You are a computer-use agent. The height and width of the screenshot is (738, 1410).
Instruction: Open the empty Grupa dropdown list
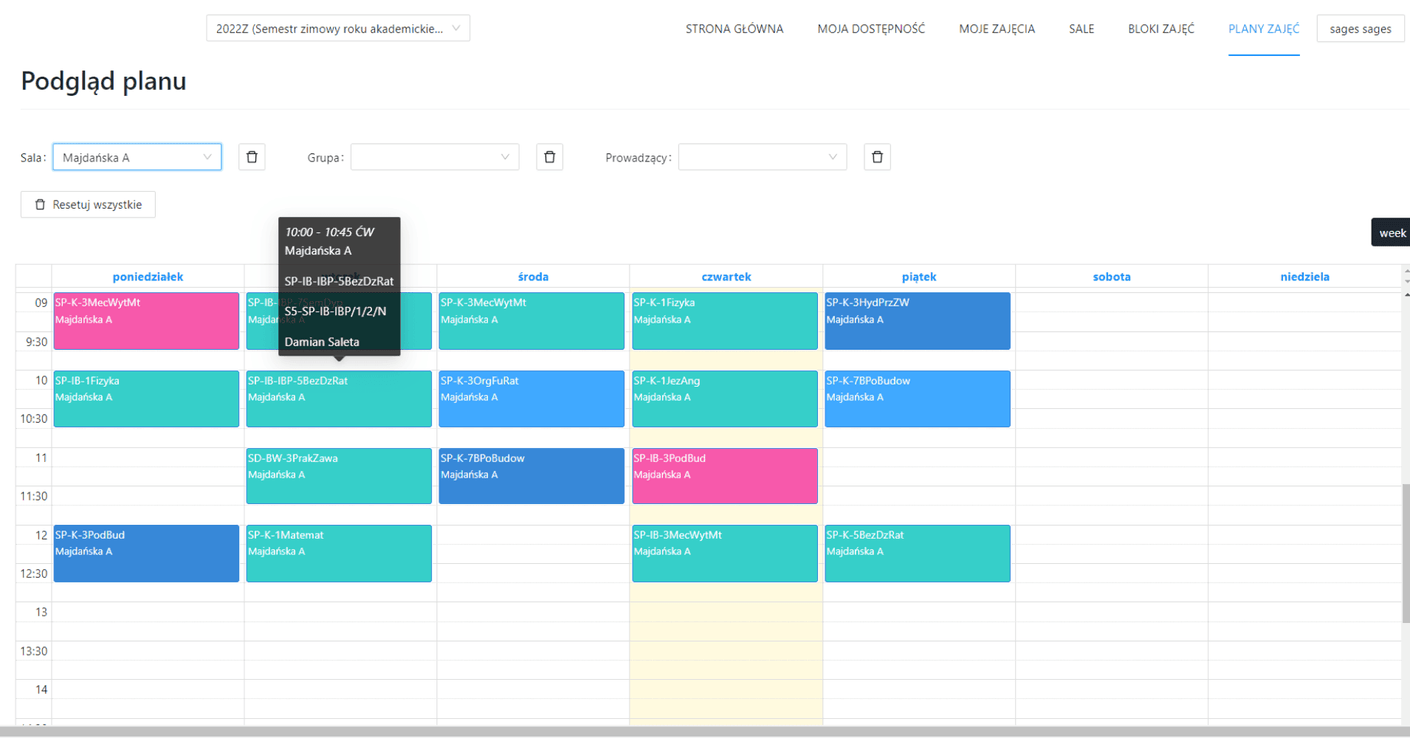pos(430,157)
